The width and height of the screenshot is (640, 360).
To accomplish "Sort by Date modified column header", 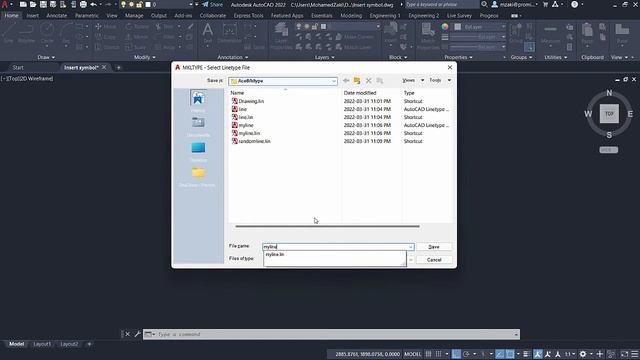I will click(360, 93).
